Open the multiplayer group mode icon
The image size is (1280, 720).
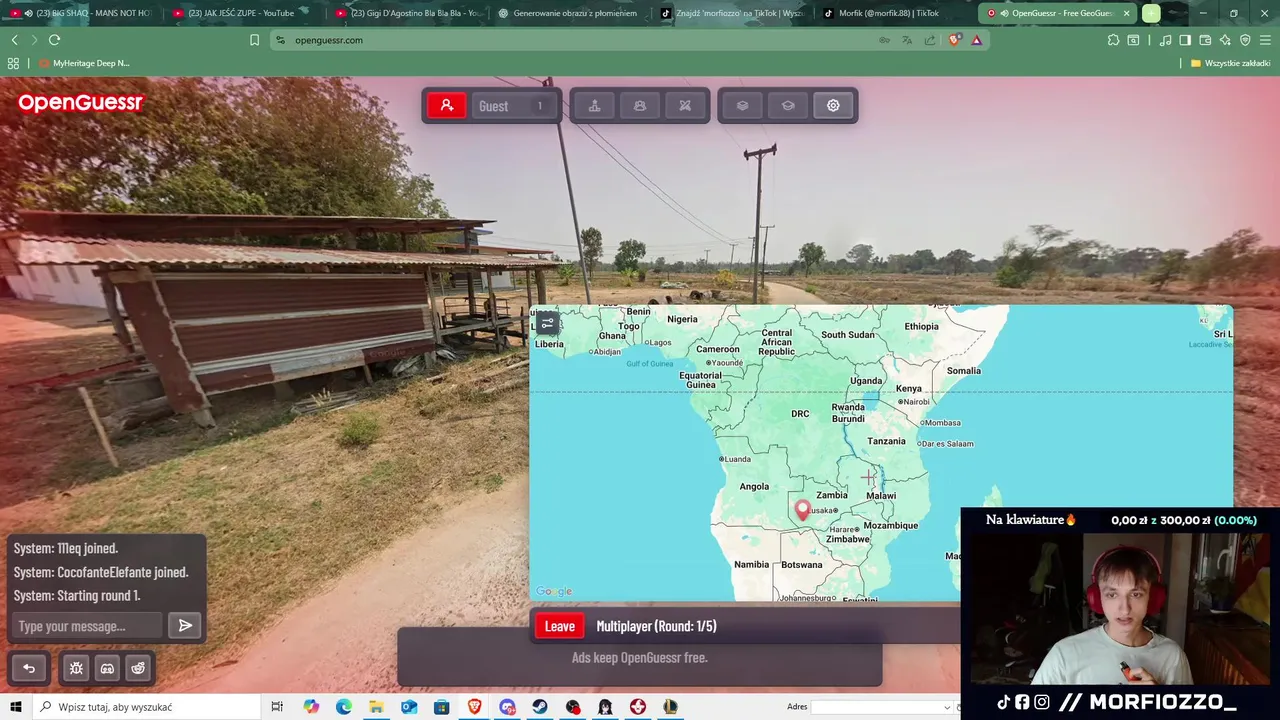[640, 106]
